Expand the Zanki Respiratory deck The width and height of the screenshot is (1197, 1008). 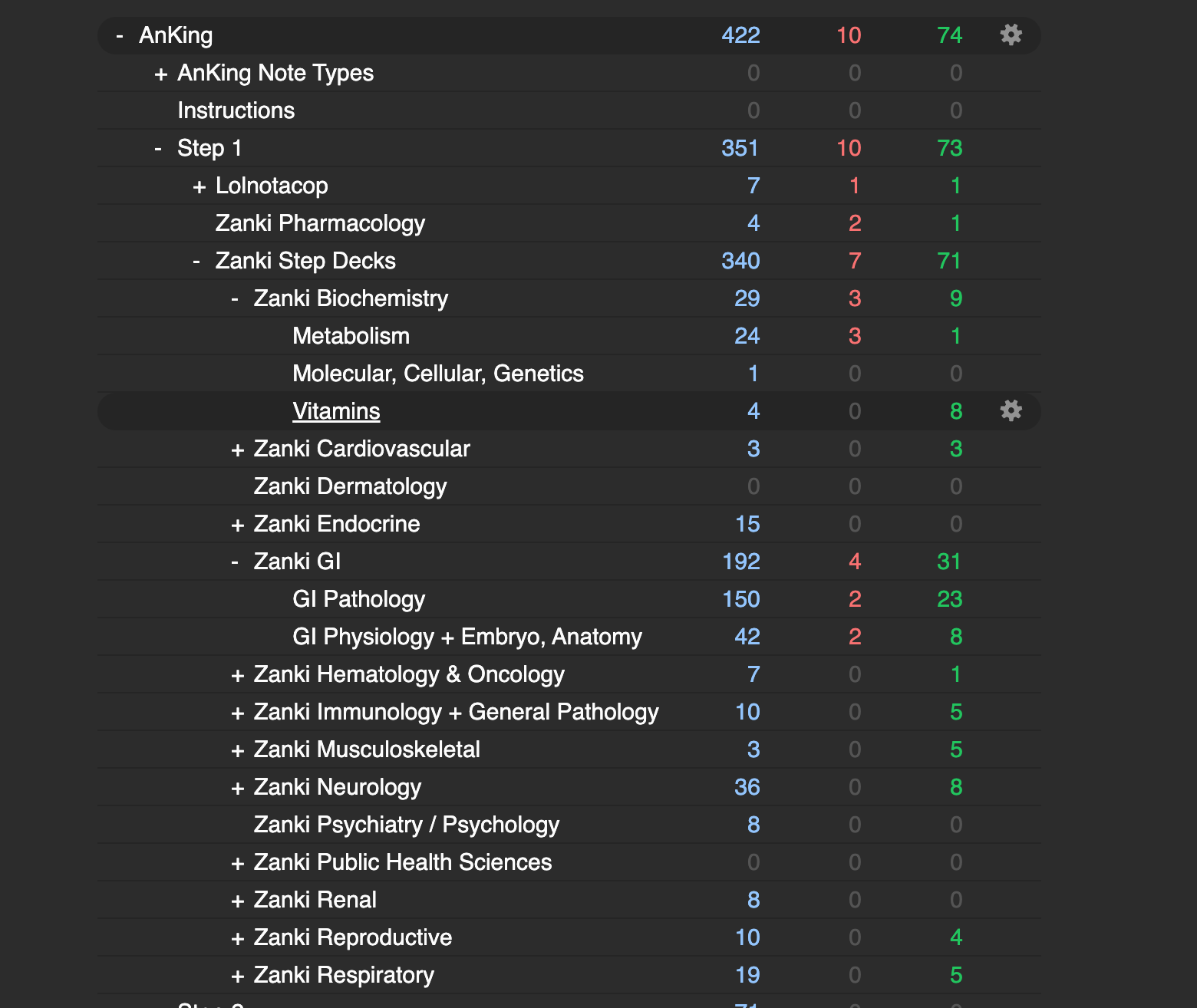coord(238,976)
